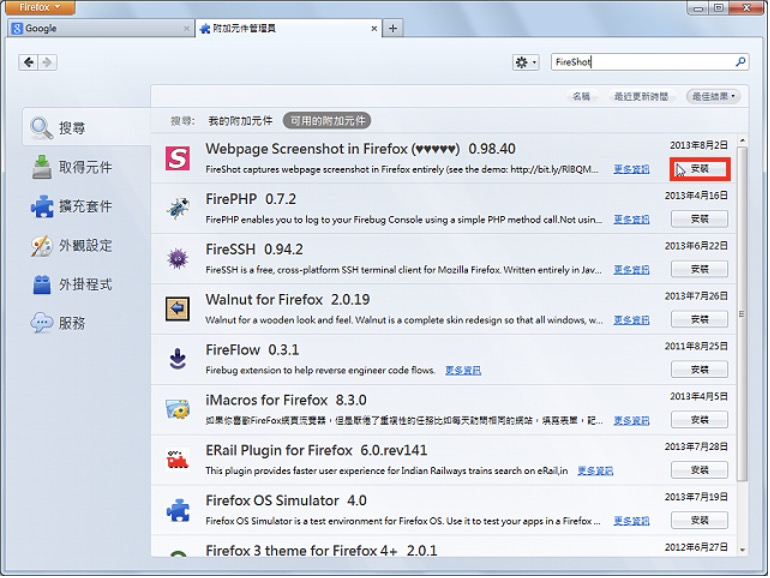Open more info link for Walnut for Firefox
Screen dimensions: 770x578
click(632, 320)
